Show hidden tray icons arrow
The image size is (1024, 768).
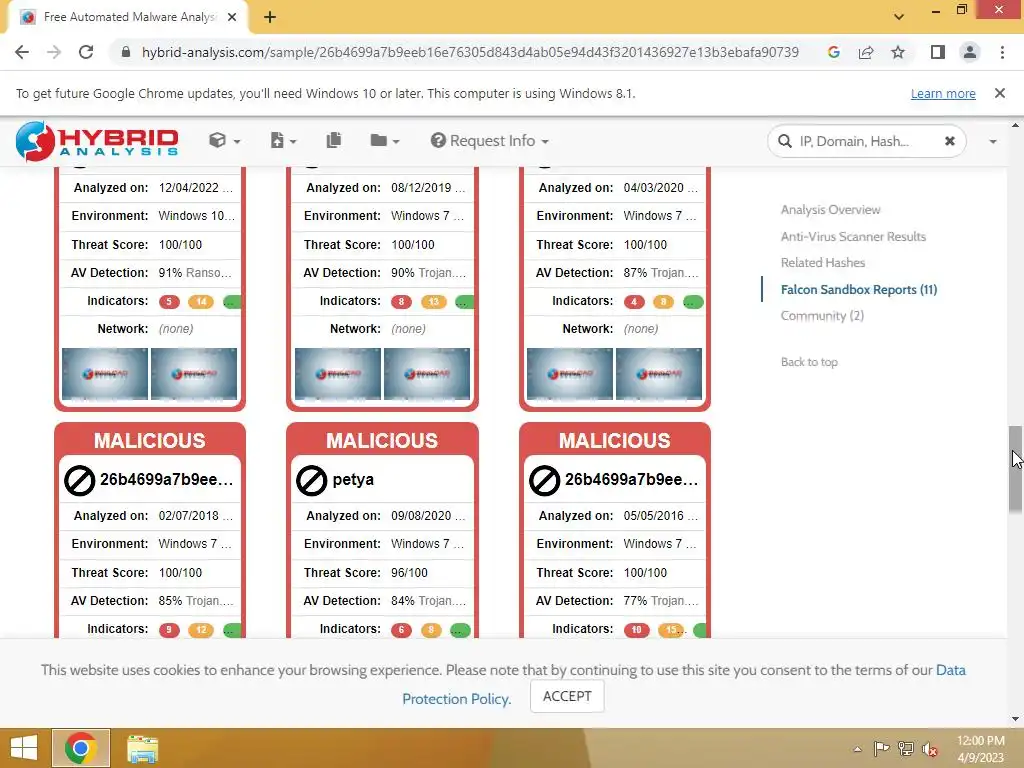tap(857, 749)
